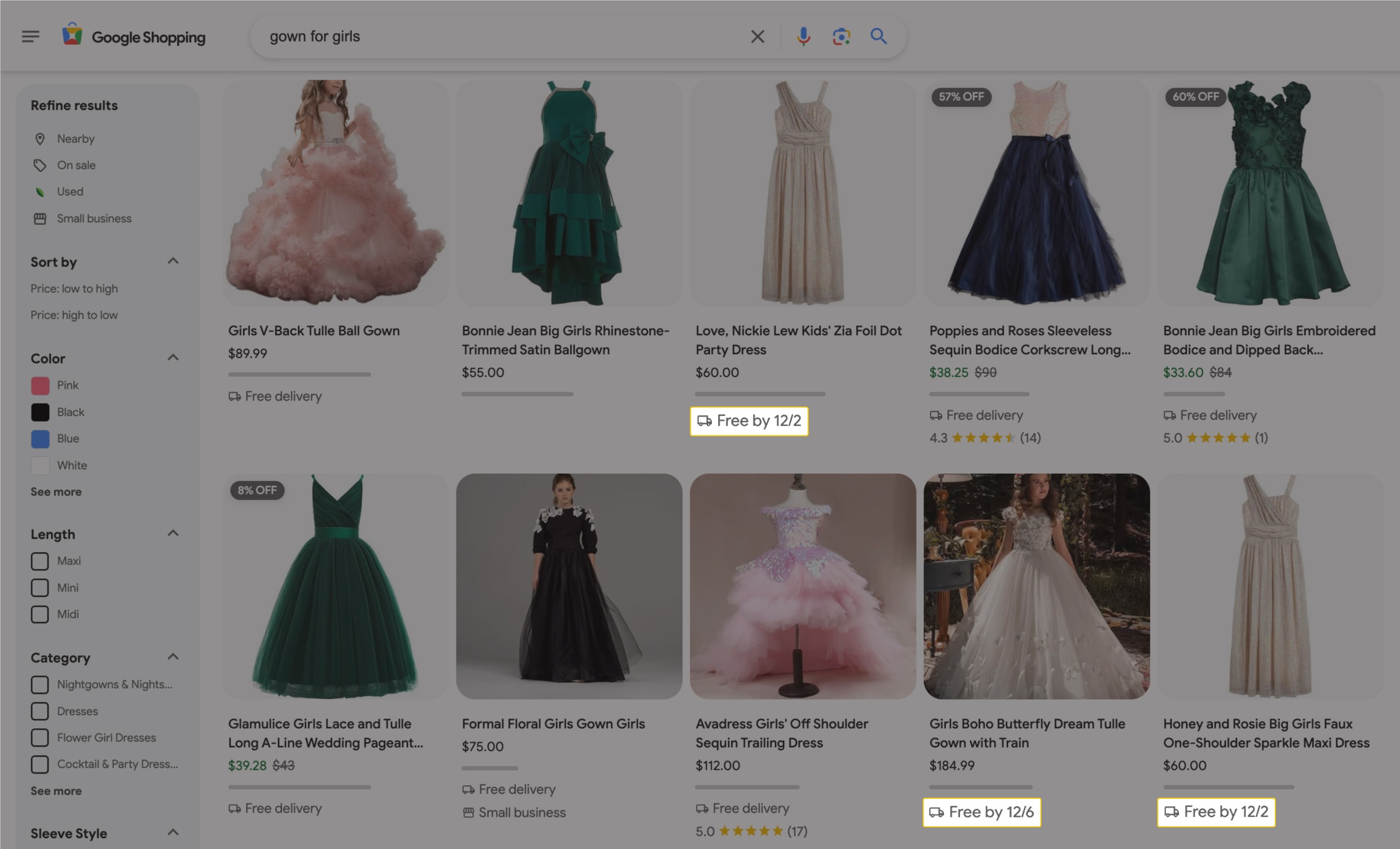
Task: Collapse the Color filter section
Action: (173, 357)
